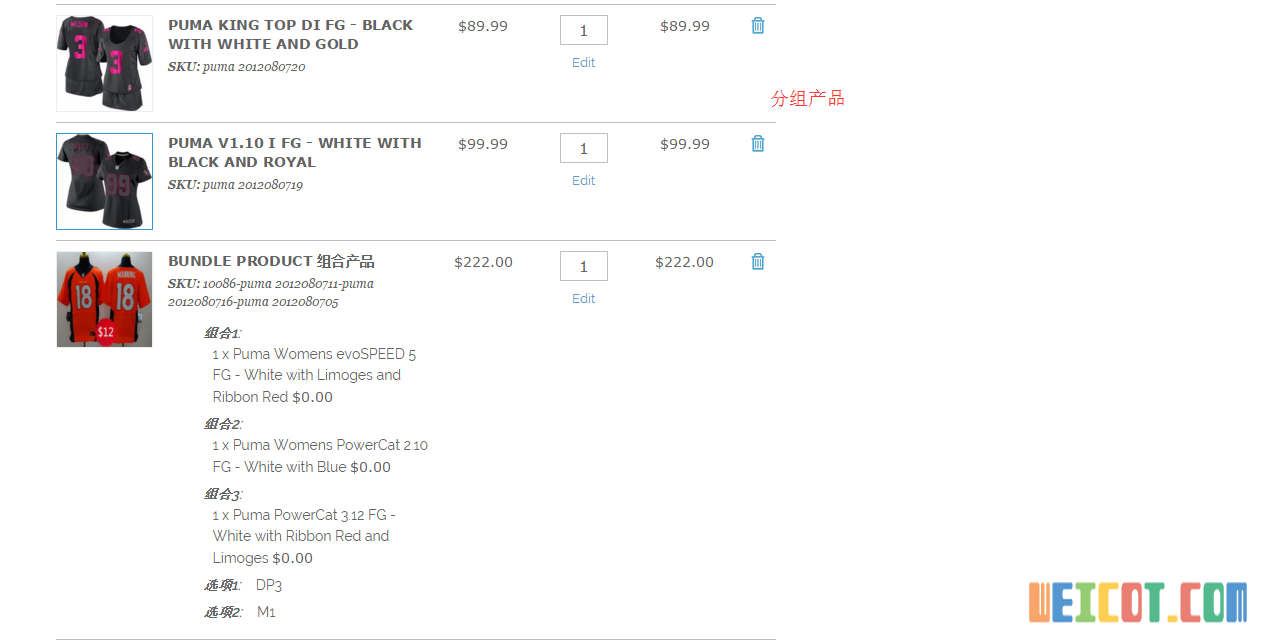This screenshot has height=642, width=1280.
Task: Delete Puma King Top DI FG item with trash icon
Action: tap(758, 26)
